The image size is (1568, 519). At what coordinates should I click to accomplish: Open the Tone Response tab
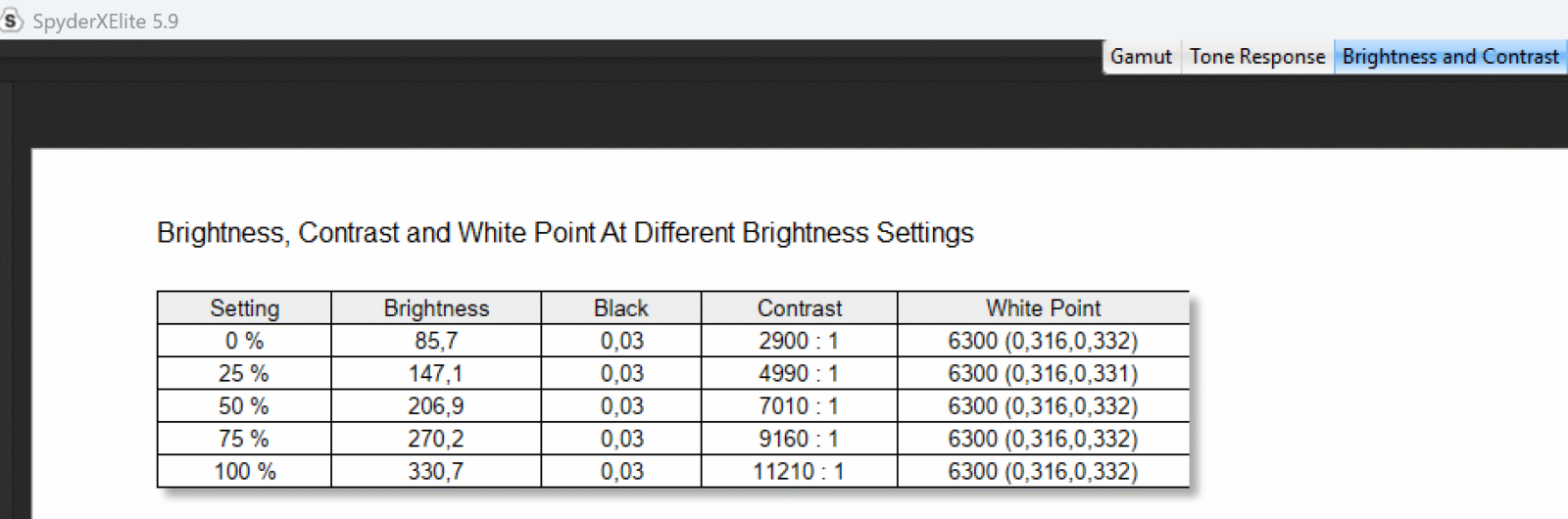click(x=1257, y=57)
